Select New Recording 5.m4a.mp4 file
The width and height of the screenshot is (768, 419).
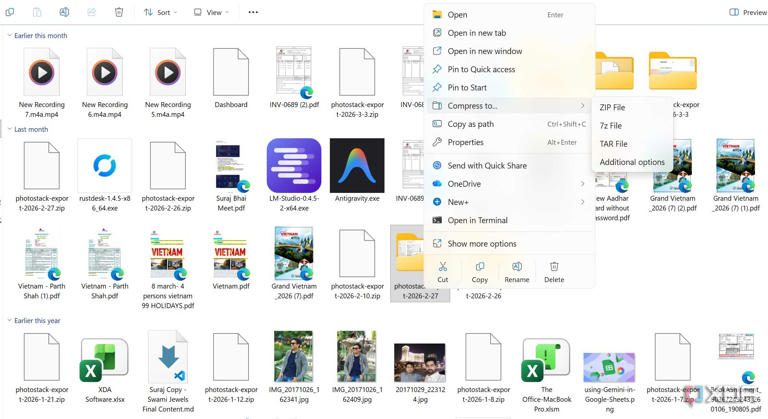168,82
